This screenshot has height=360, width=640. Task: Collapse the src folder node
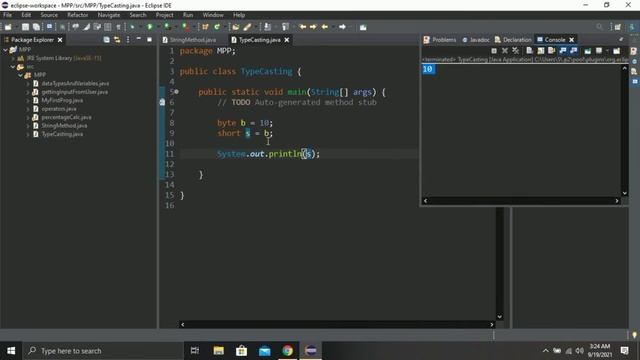13,67
